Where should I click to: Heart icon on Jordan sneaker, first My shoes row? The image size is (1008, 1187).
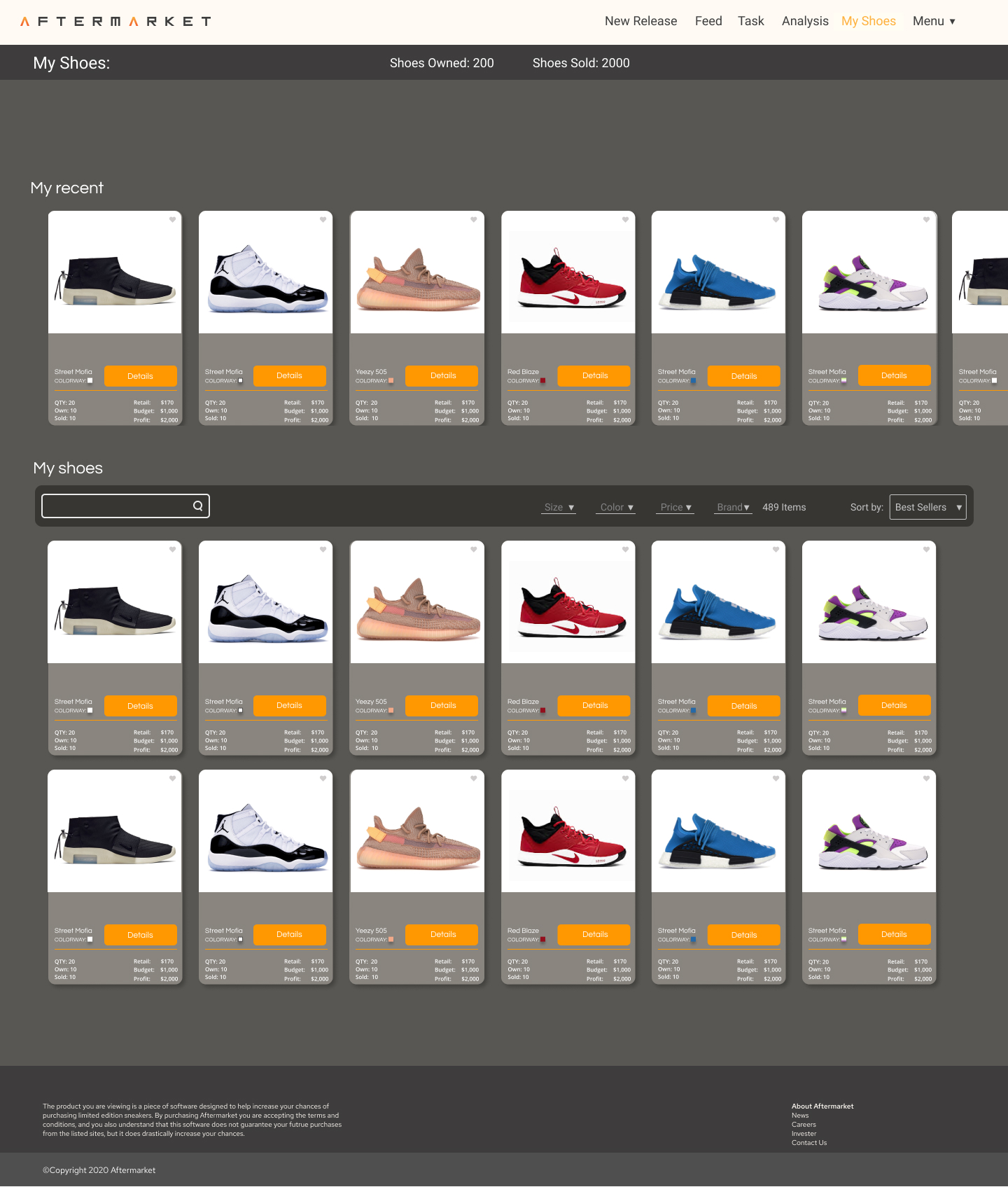pos(323,550)
